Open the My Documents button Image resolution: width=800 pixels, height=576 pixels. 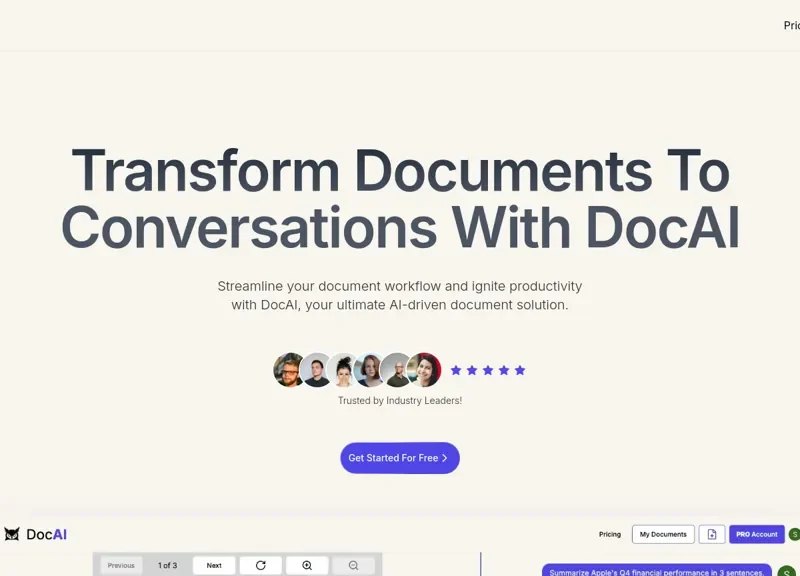[663, 534]
